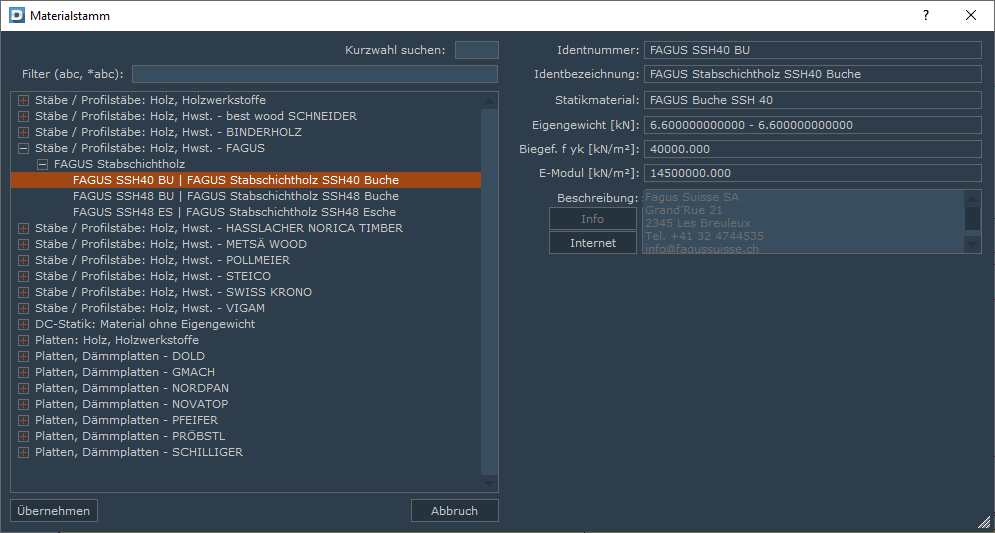This screenshot has width=995, height=533.
Task: Click Beschreibung scroll-up arrow
Action: coord(972,199)
